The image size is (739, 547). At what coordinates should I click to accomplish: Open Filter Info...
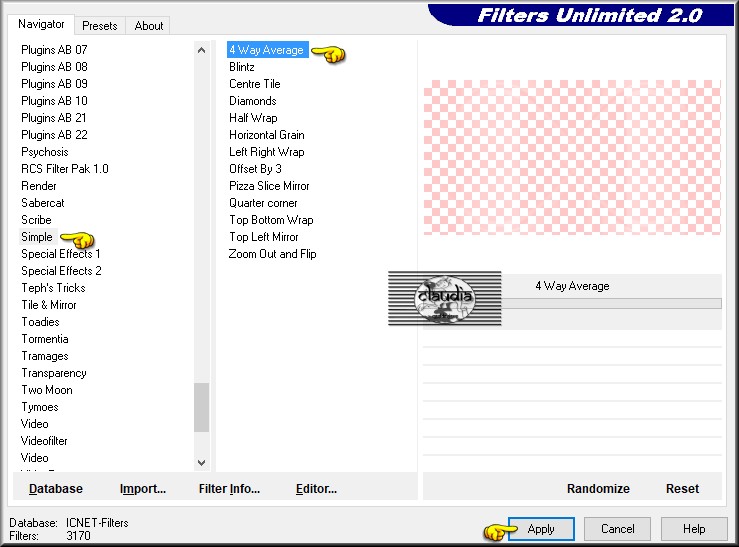pos(229,489)
